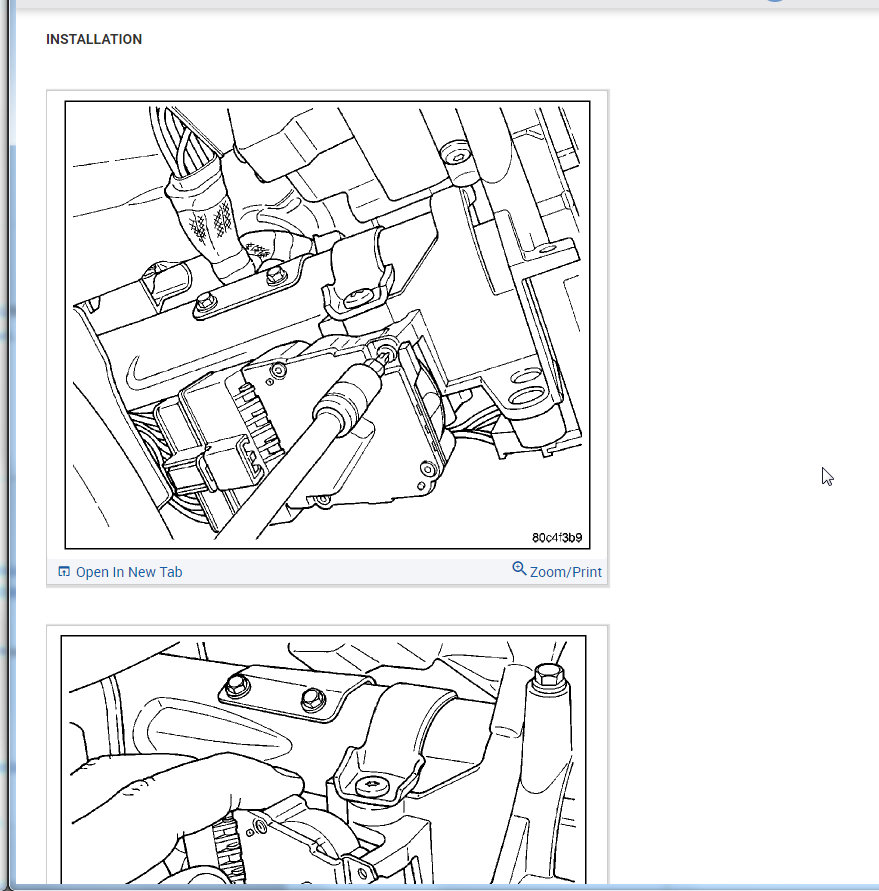This screenshot has width=879, height=891.
Task: Open the second steering column diagram with hand
Action: (323, 760)
